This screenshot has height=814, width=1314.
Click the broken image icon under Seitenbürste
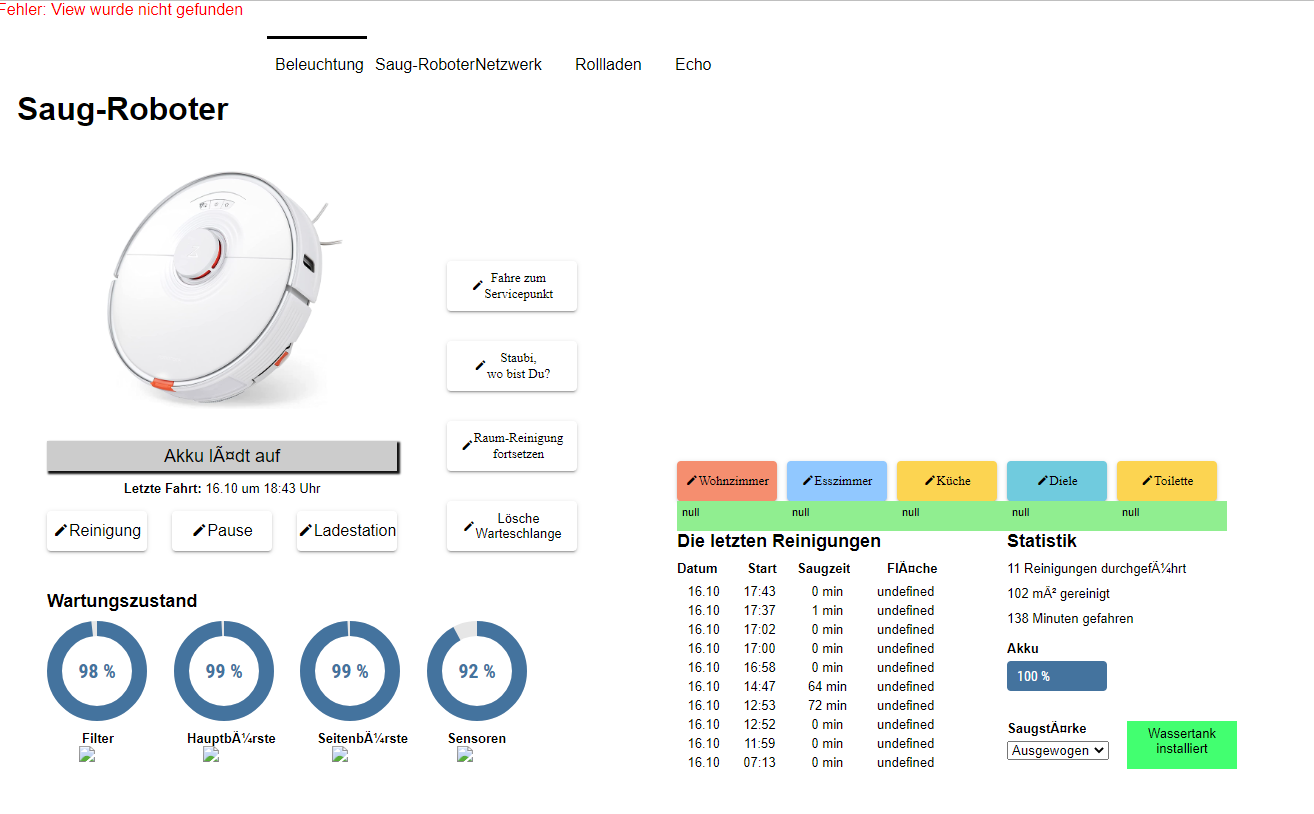340,755
